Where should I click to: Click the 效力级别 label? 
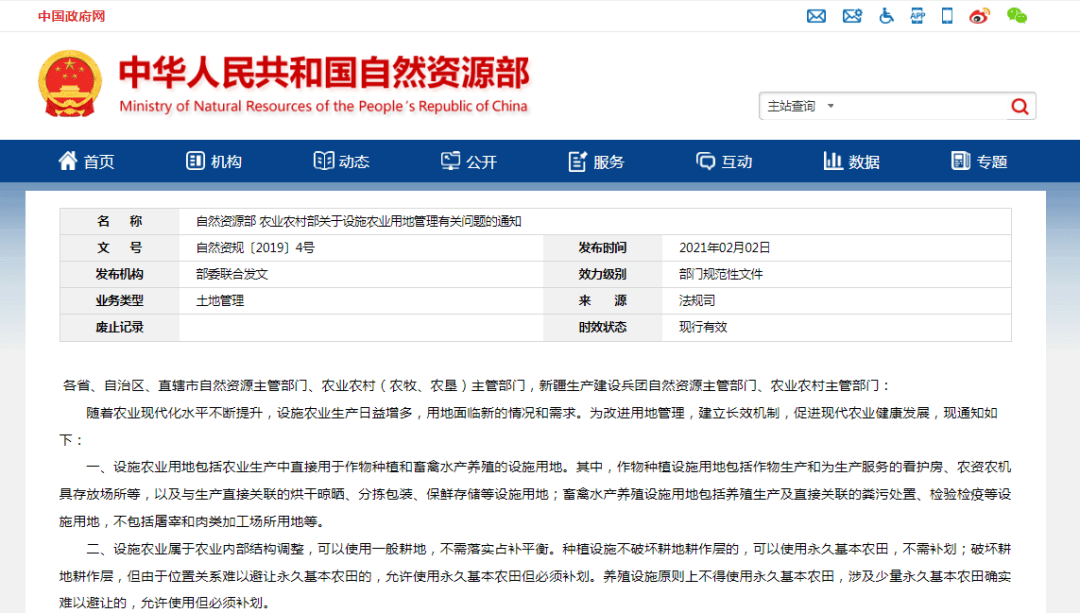coord(602,274)
